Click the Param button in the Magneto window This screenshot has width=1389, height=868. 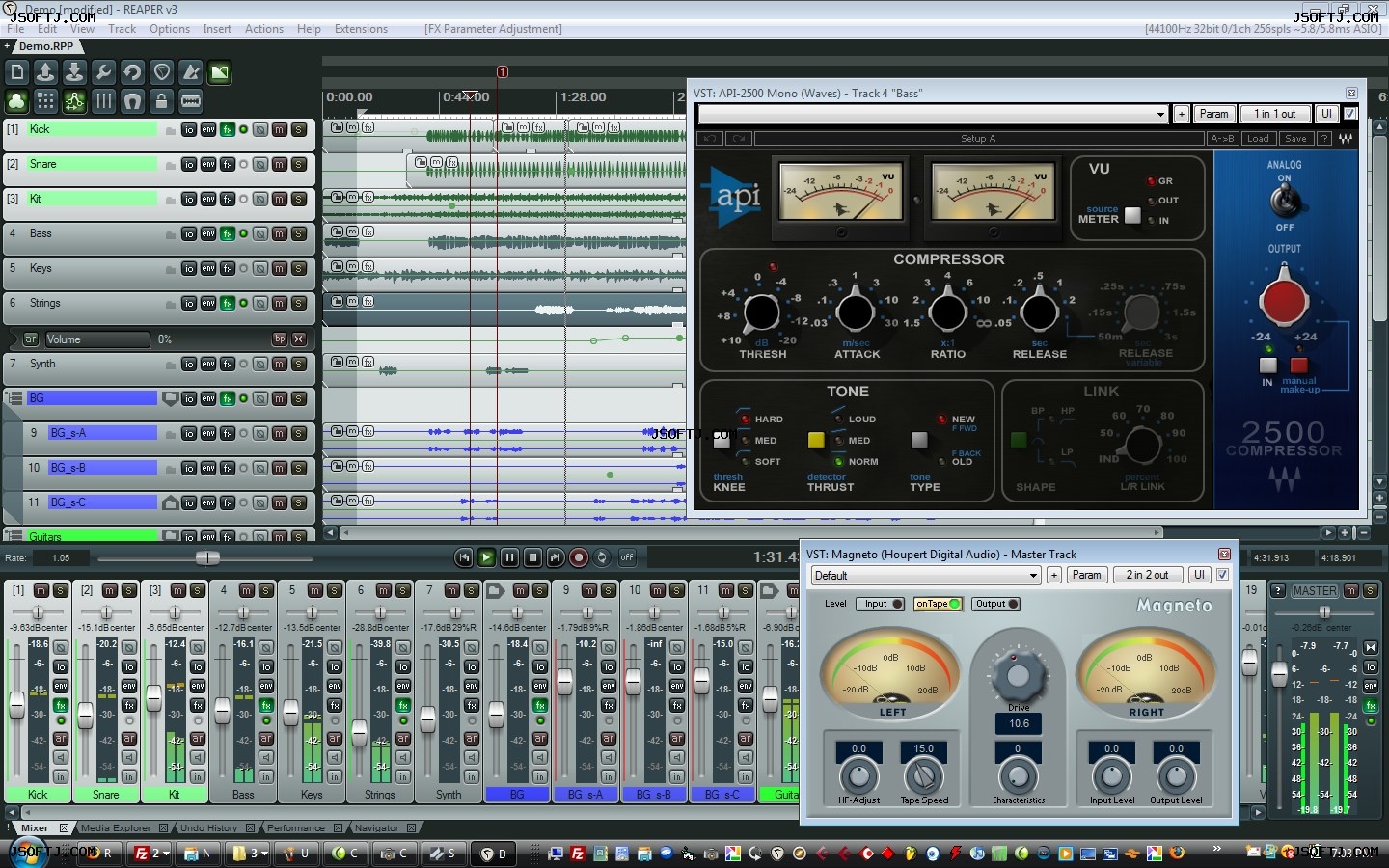coord(1087,575)
